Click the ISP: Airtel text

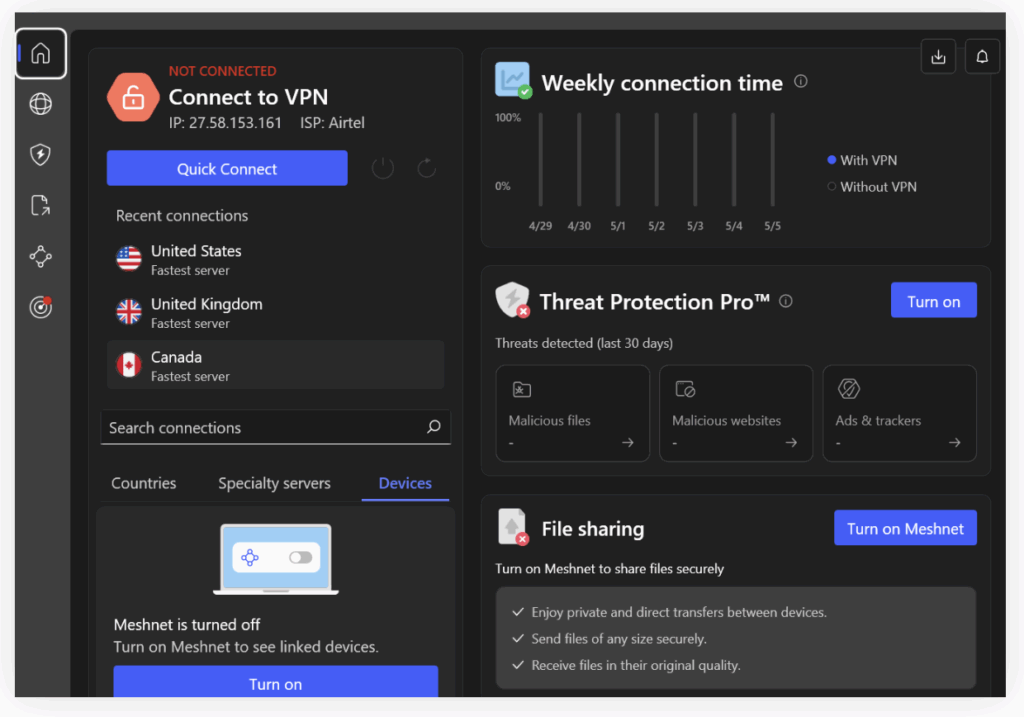coord(332,123)
